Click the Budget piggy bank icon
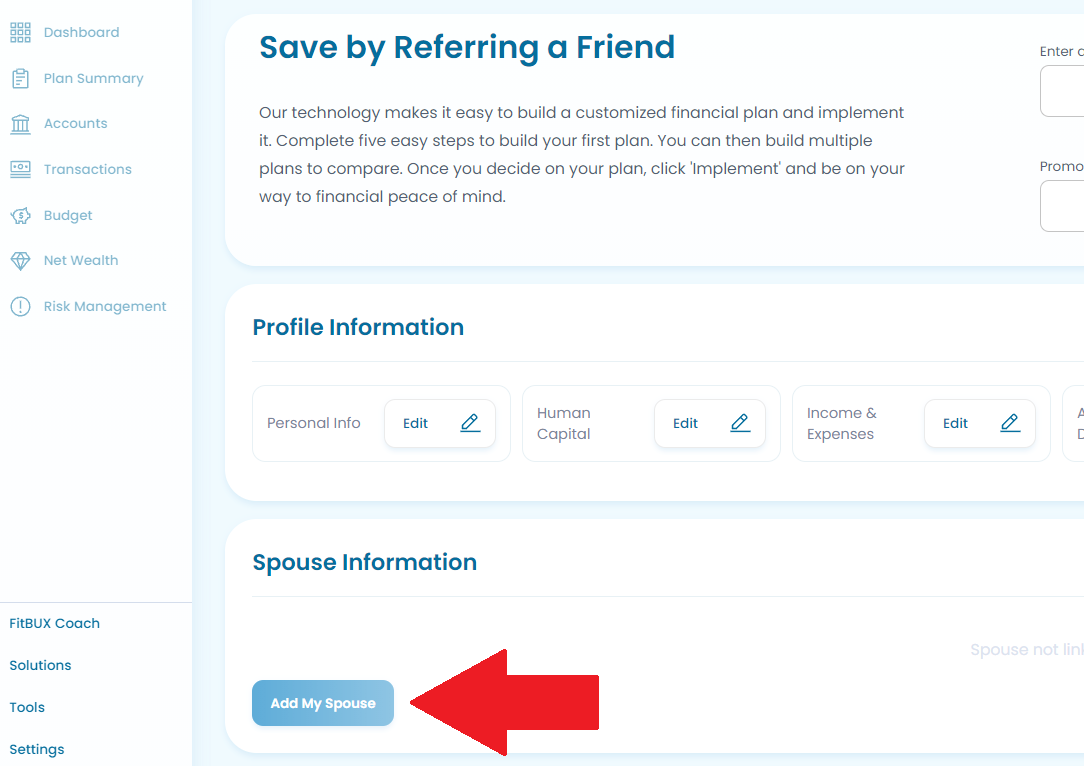 [x=20, y=216]
